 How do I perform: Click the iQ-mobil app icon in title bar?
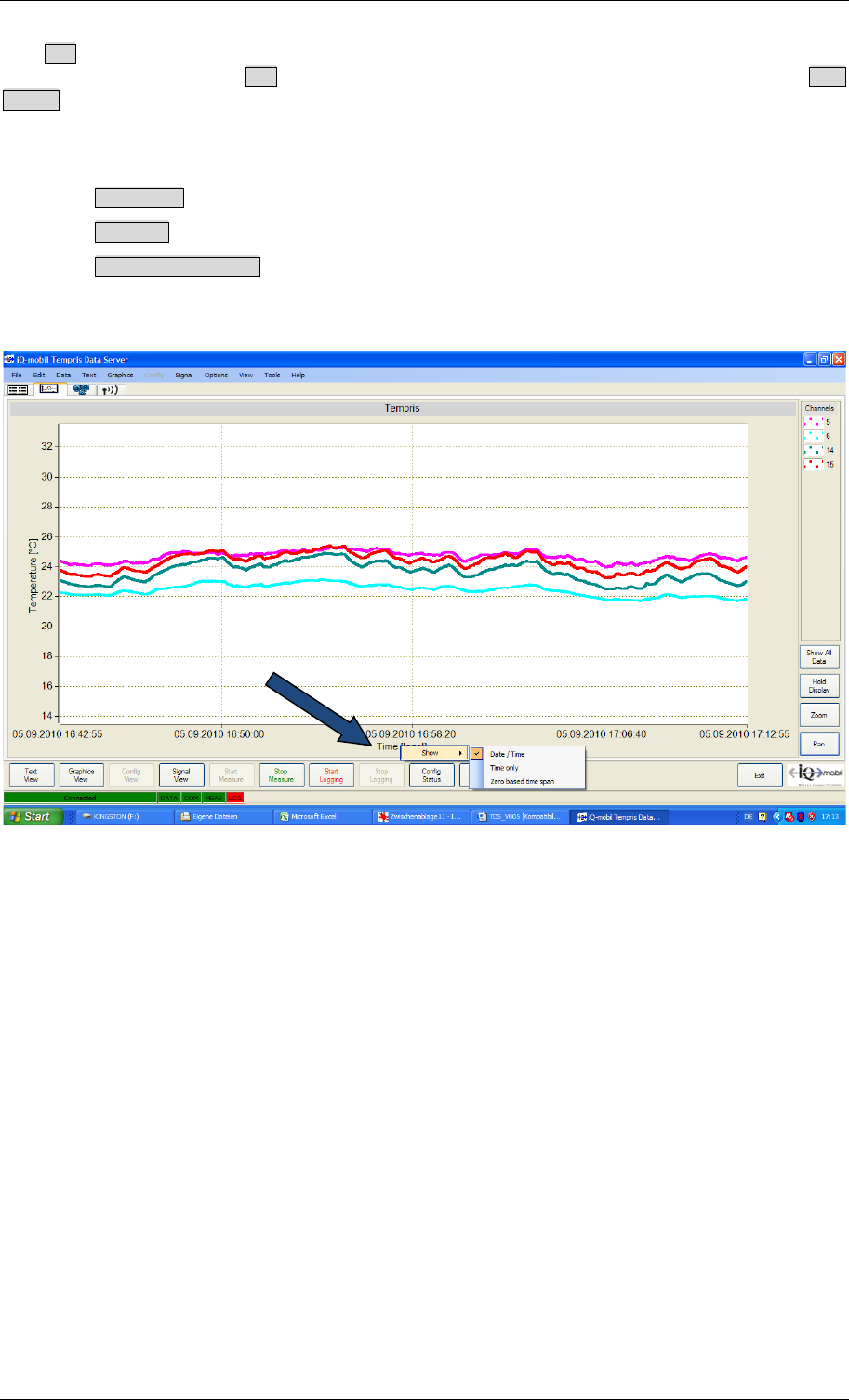(x=10, y=360)
